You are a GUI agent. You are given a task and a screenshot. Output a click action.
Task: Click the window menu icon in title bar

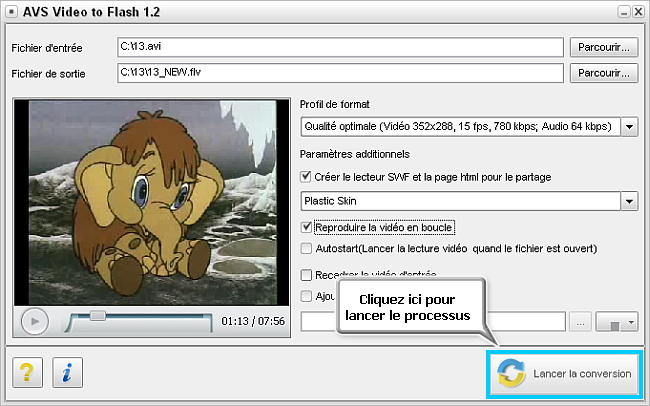point(12,12)
